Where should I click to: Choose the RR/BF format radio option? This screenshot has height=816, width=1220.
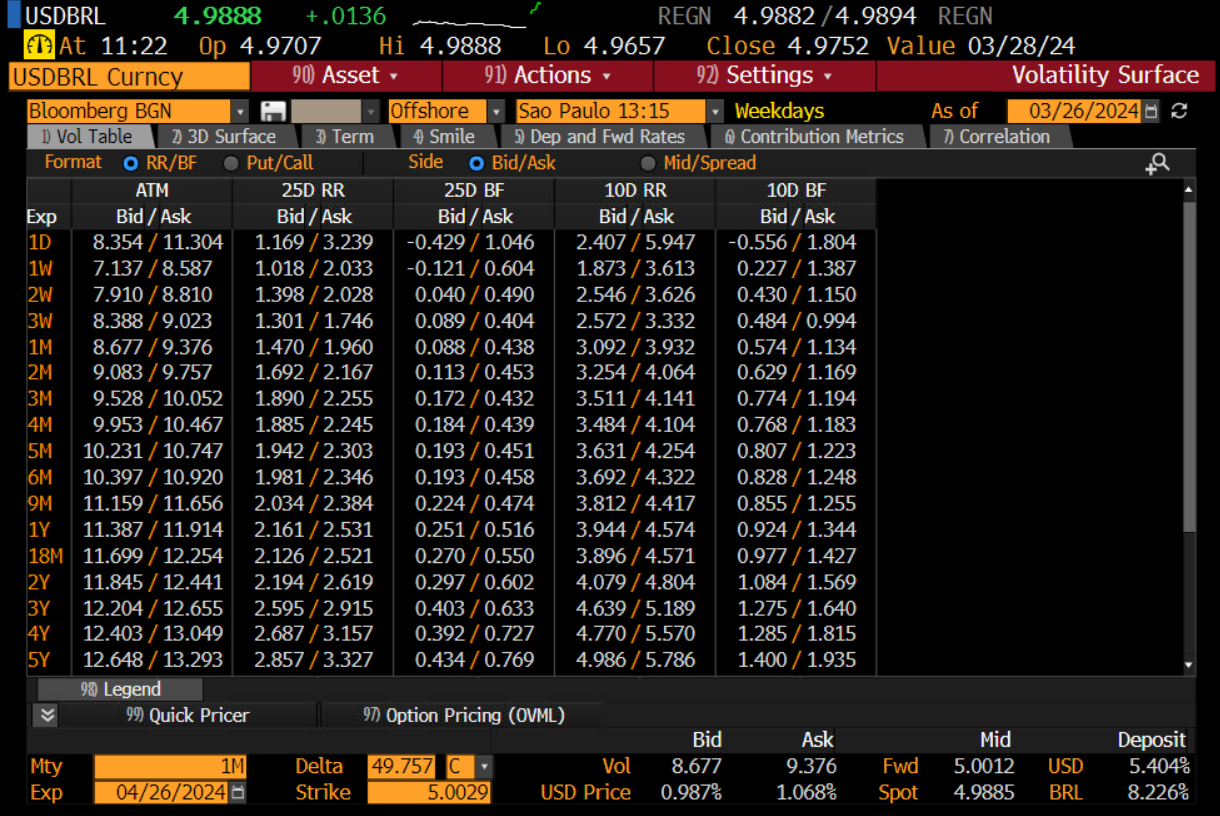pos(130,163)
